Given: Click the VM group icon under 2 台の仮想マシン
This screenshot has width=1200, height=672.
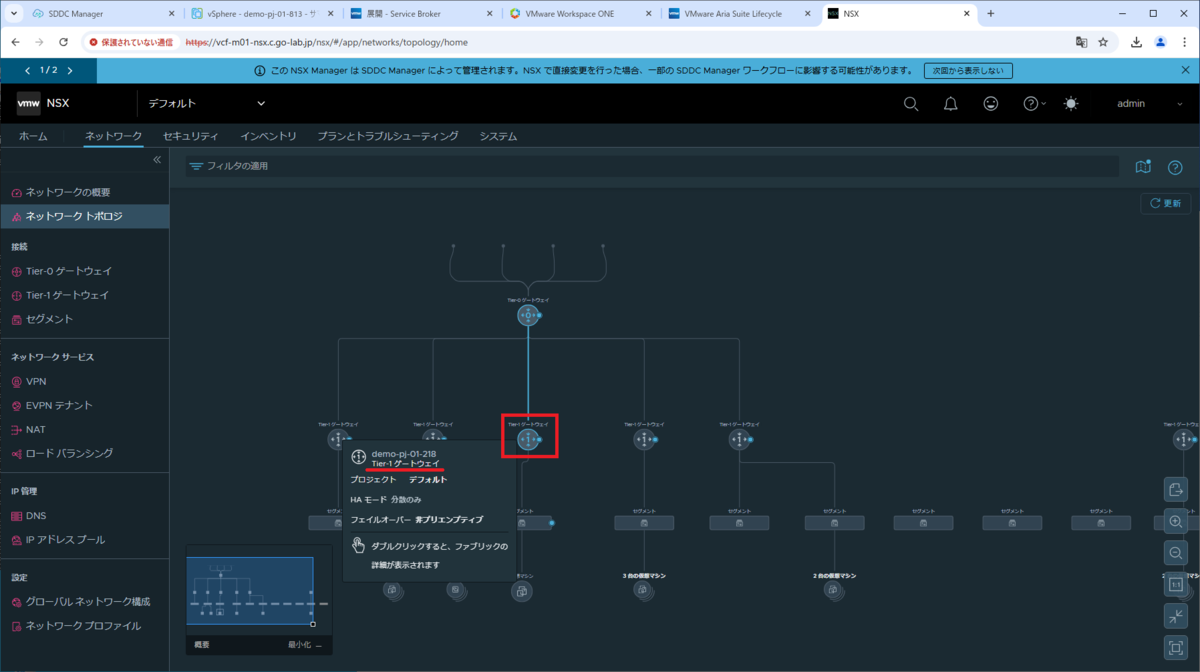Looking at the screenshot, I should 834,591.
